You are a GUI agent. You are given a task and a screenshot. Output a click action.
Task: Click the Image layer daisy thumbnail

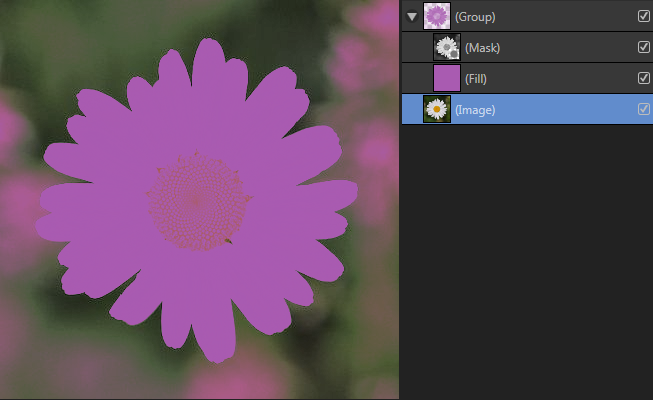[437, 109]
